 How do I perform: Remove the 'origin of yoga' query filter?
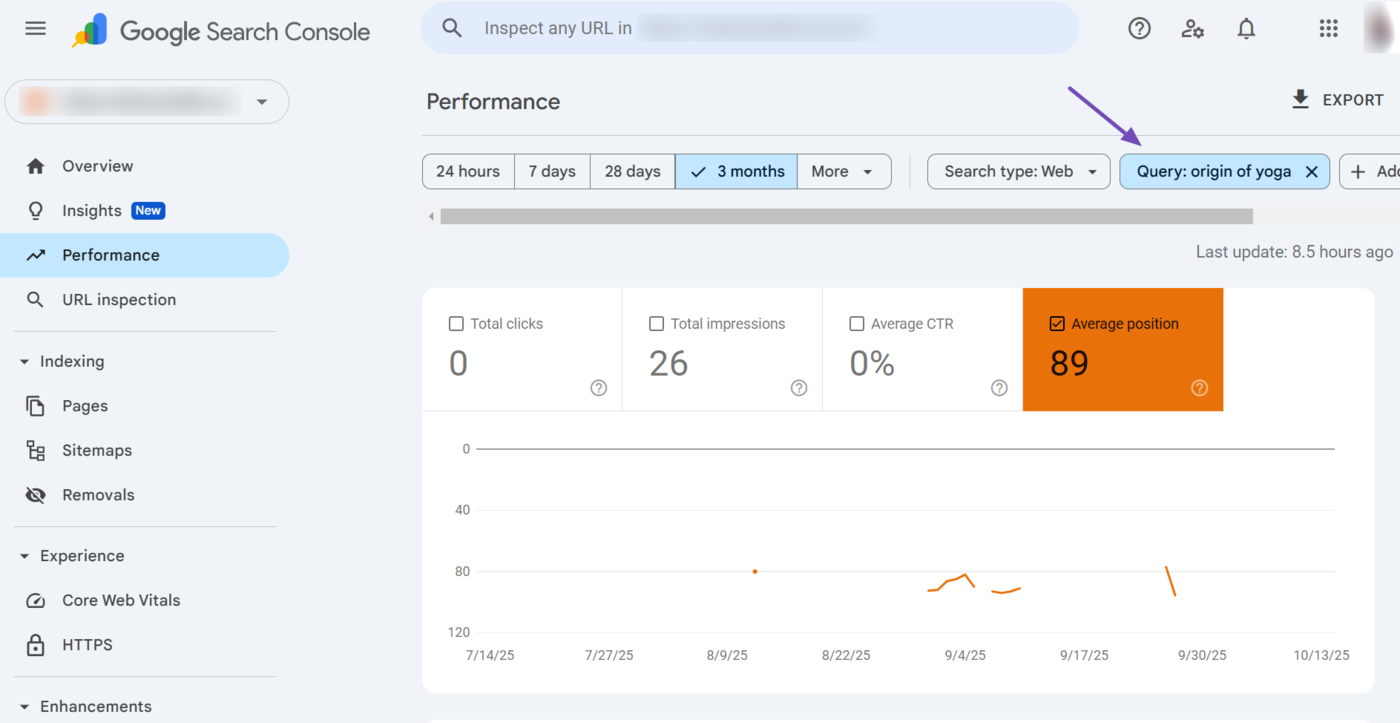pyautogui.click(x=1312, y=172)
